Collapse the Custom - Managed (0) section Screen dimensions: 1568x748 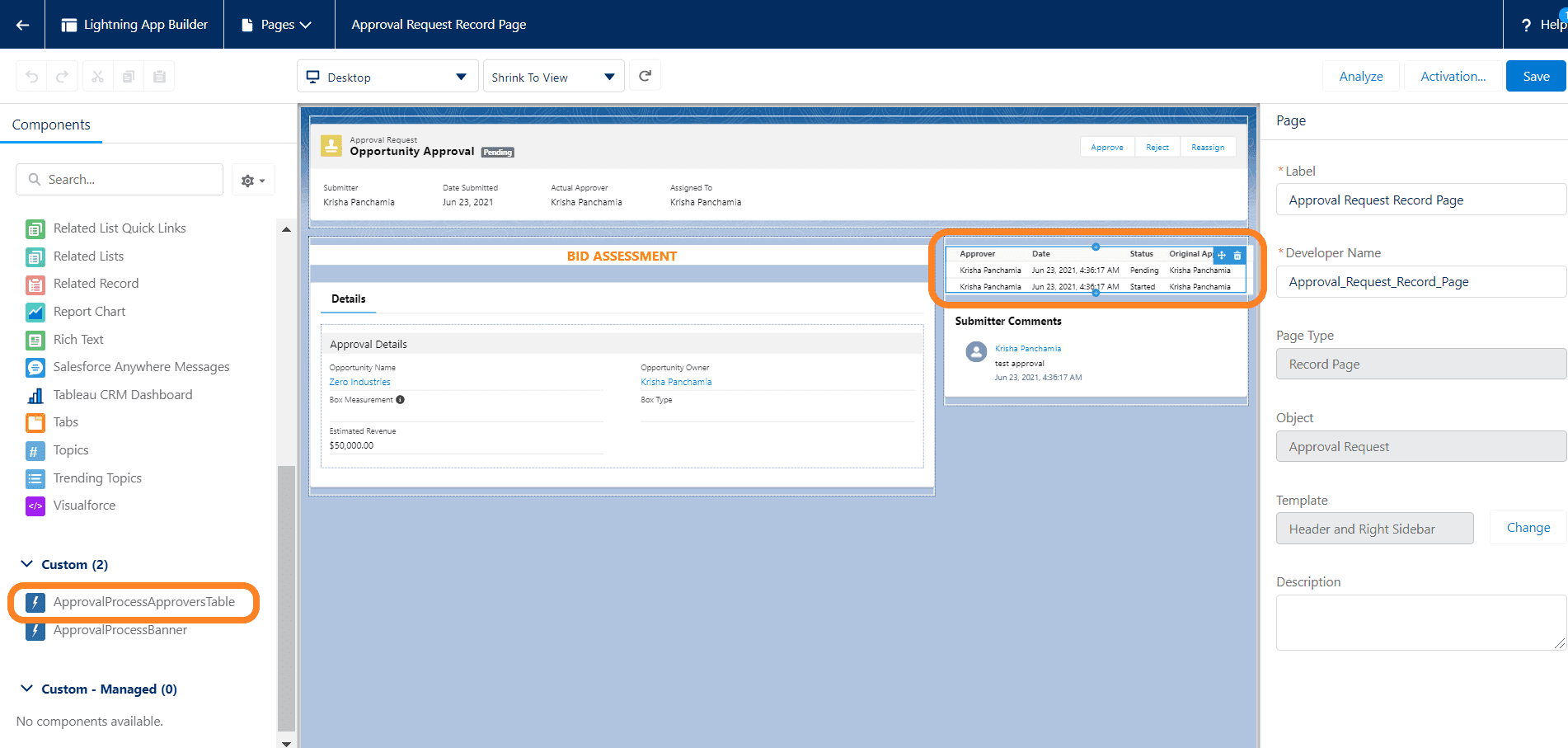pos(26,689)
